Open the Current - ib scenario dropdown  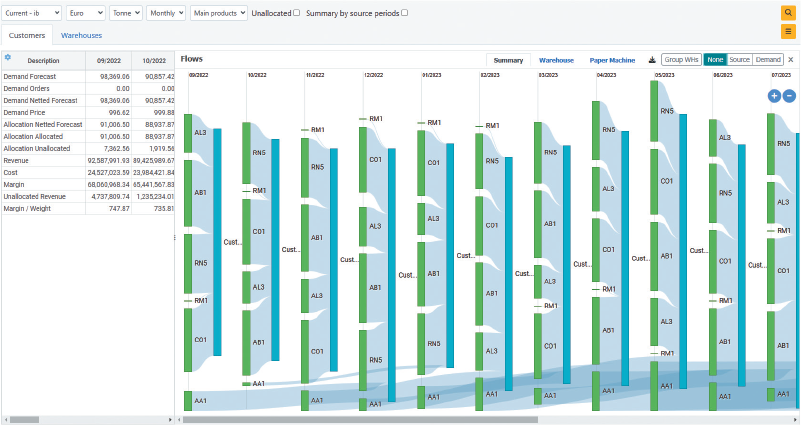[32, 13]
